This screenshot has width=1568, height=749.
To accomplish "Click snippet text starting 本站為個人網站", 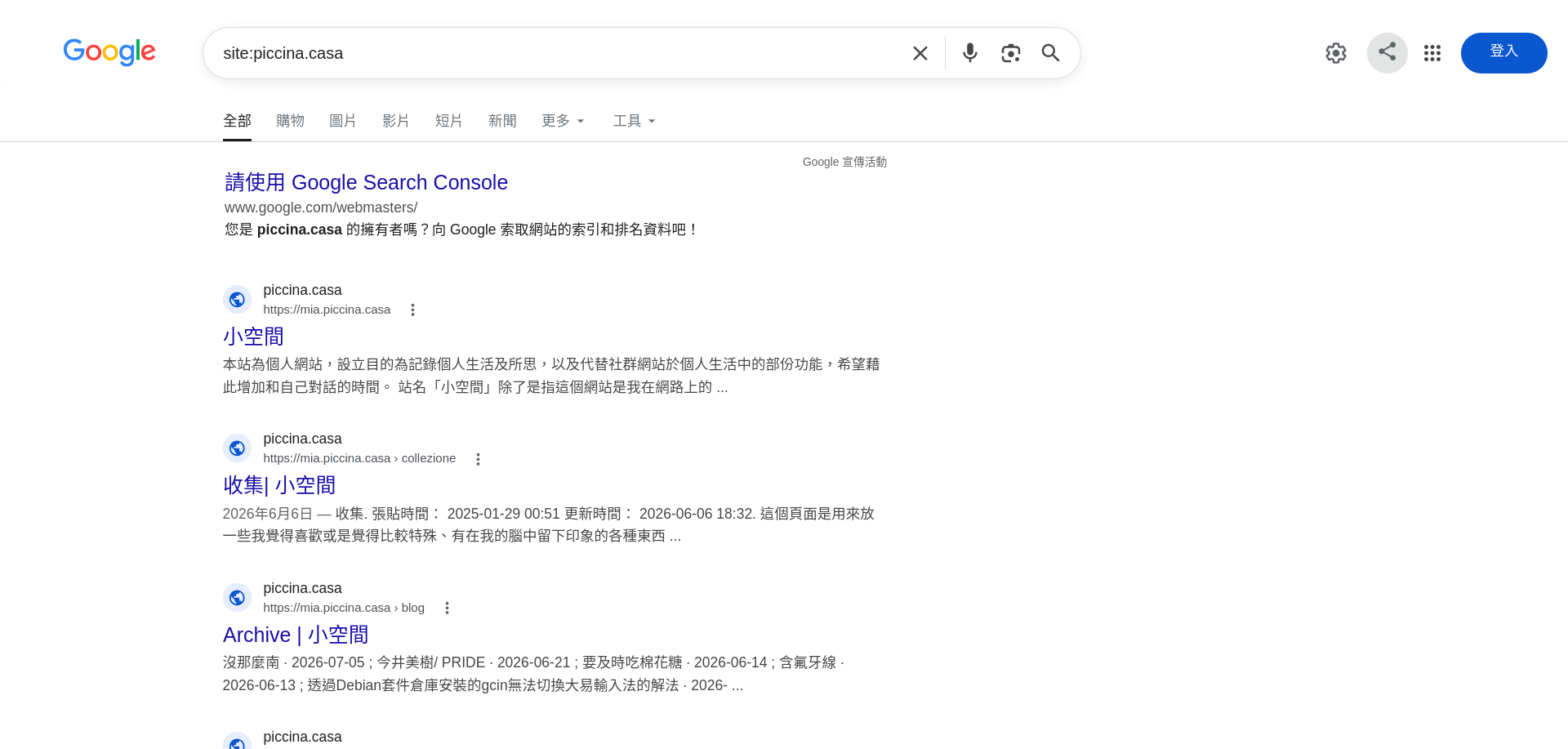I will click(x=551, y=376).
